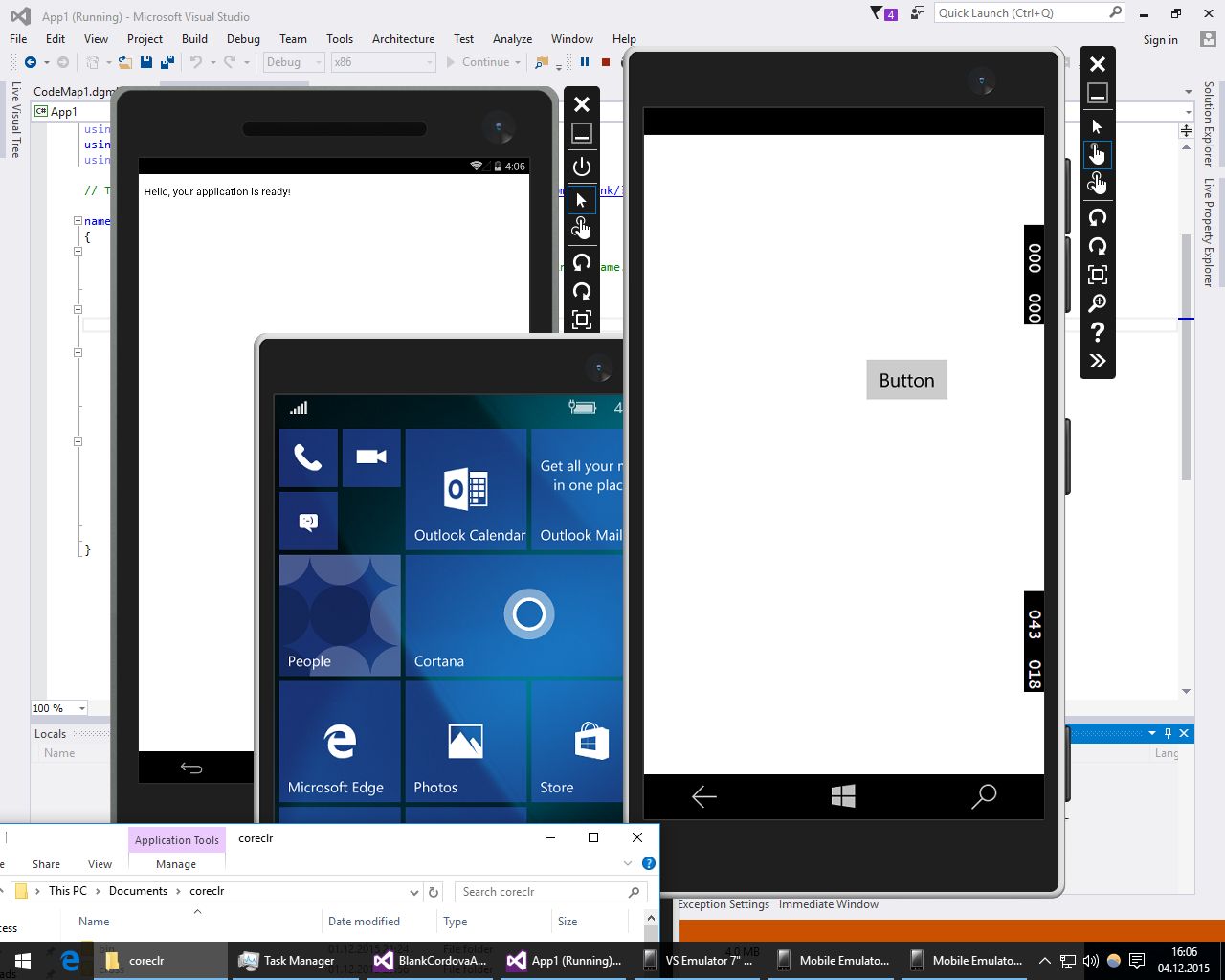Open the Photos tile

tap(466, 742)
